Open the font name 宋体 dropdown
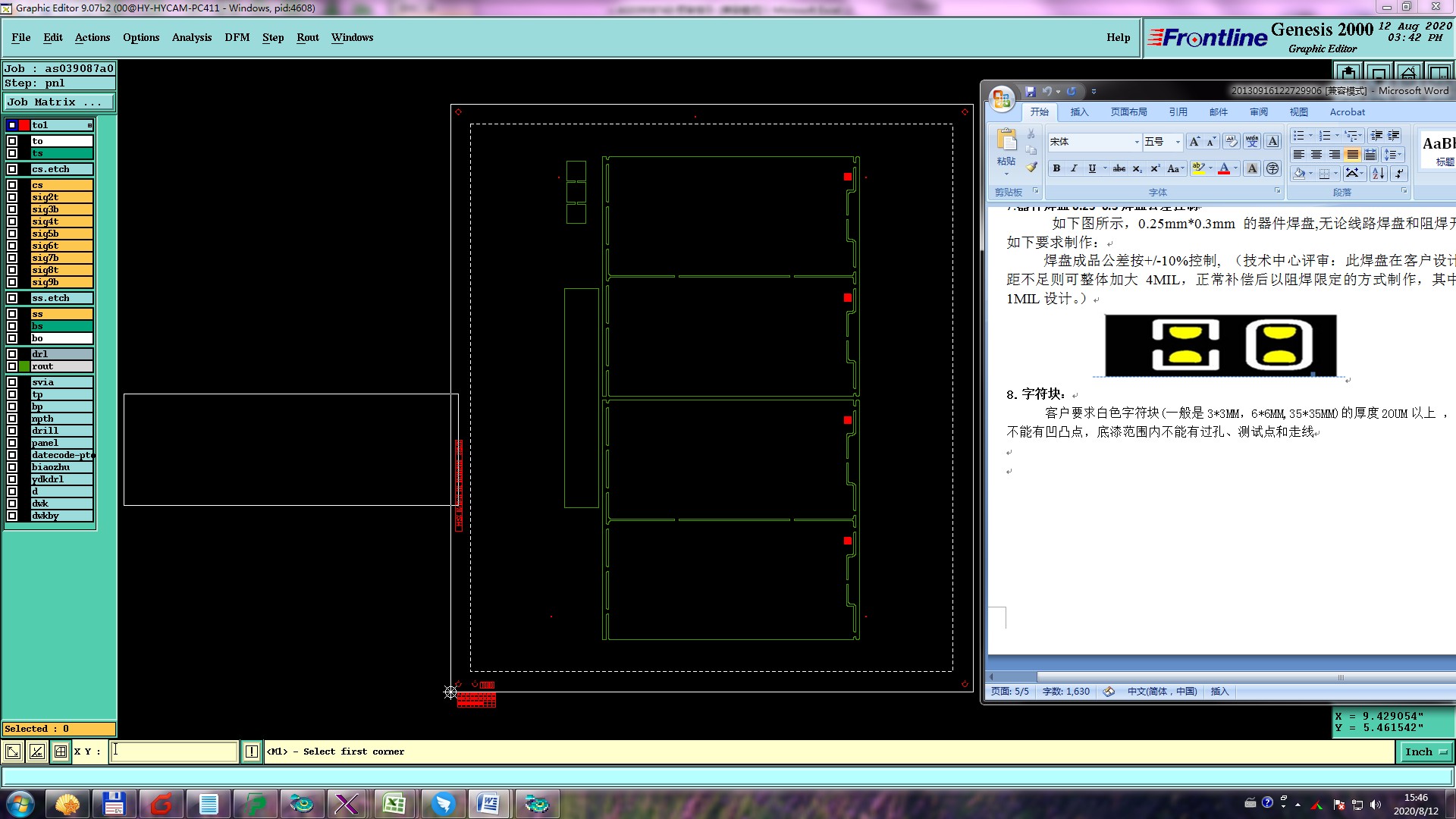 point(1136,142)
